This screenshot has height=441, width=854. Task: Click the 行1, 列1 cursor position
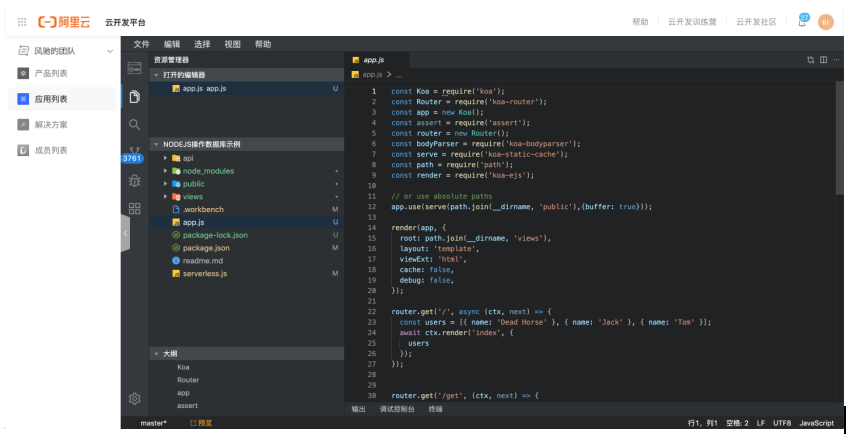703,423
